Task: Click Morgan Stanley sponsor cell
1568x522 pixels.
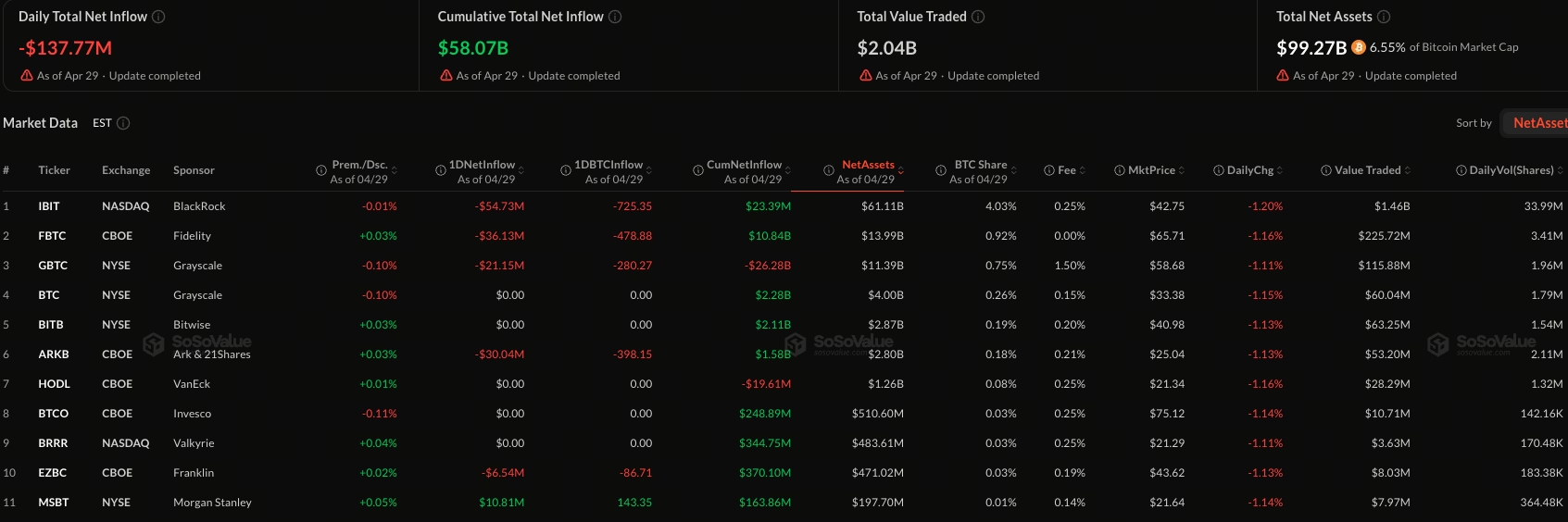Action: pyautogui.click(x=212, y=503)
